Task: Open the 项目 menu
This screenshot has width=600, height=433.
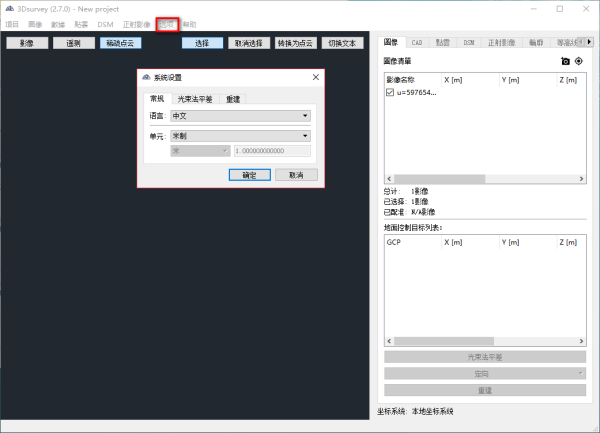Action: [x=12, y=24]
